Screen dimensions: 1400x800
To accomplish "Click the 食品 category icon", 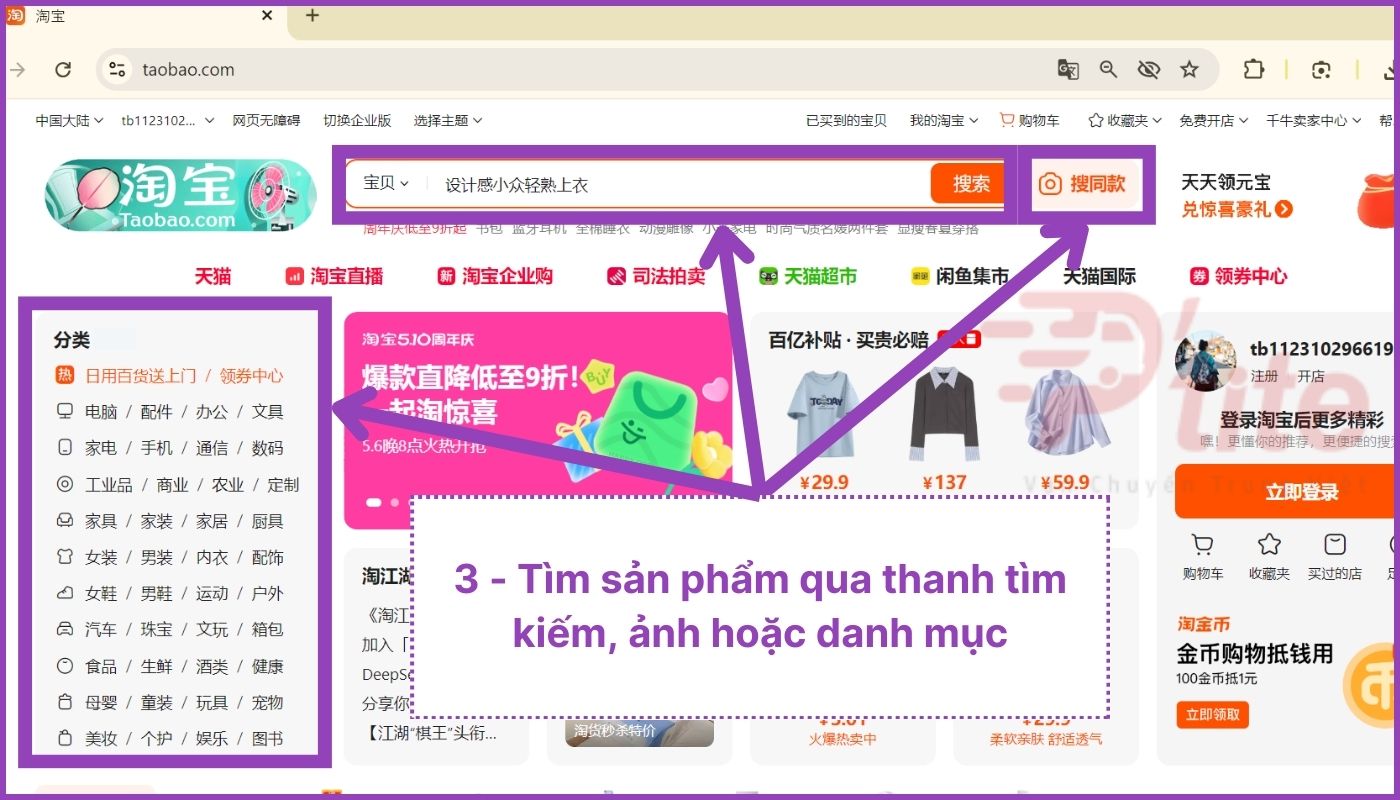I will (65, 666).
